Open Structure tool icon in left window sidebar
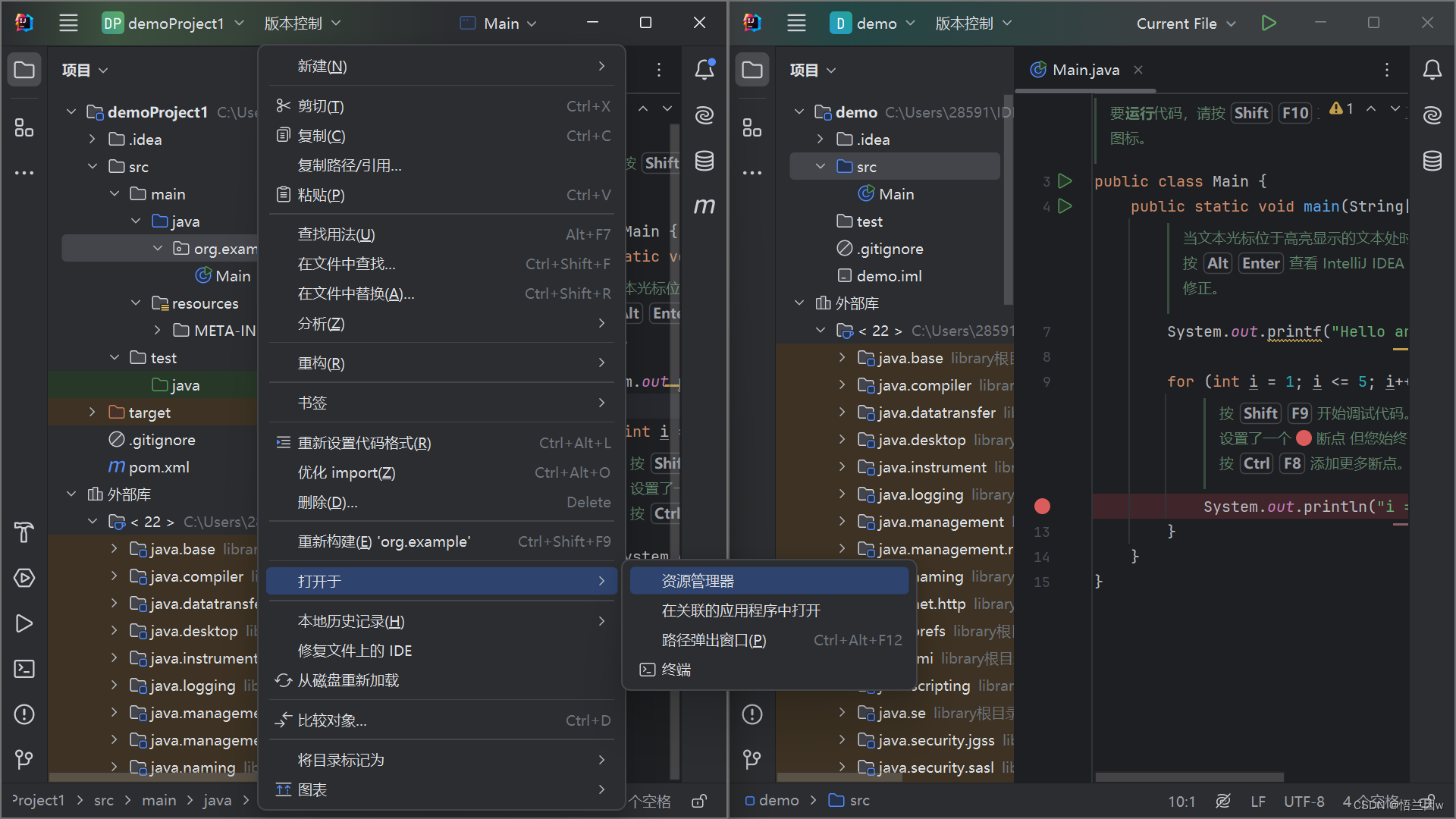This screenshot has width=1456, height=819. (24, 127)
